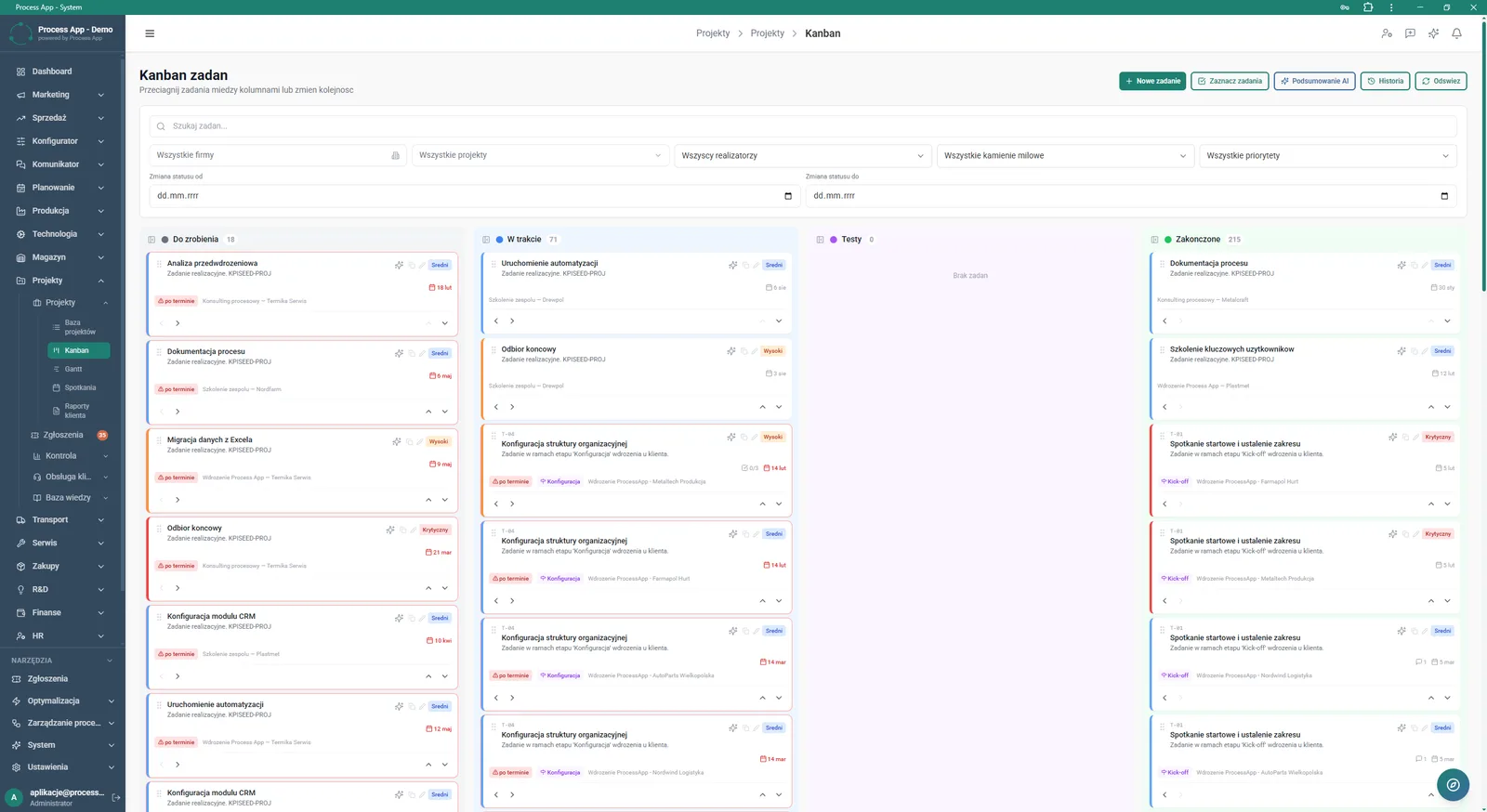This screenshot has width=1487, height=812.
Task: Expand the Finanse sidebar section
Action: click(61, 613)
